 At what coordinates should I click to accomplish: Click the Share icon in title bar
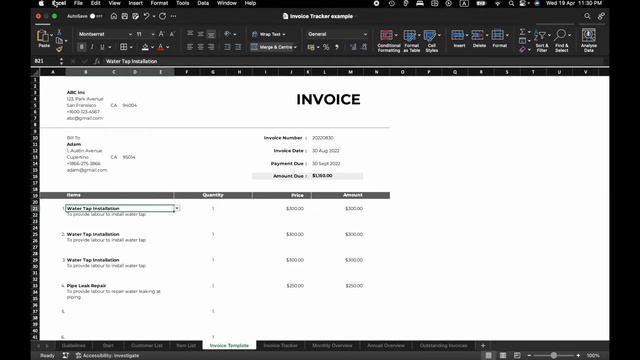click(601, 16)
